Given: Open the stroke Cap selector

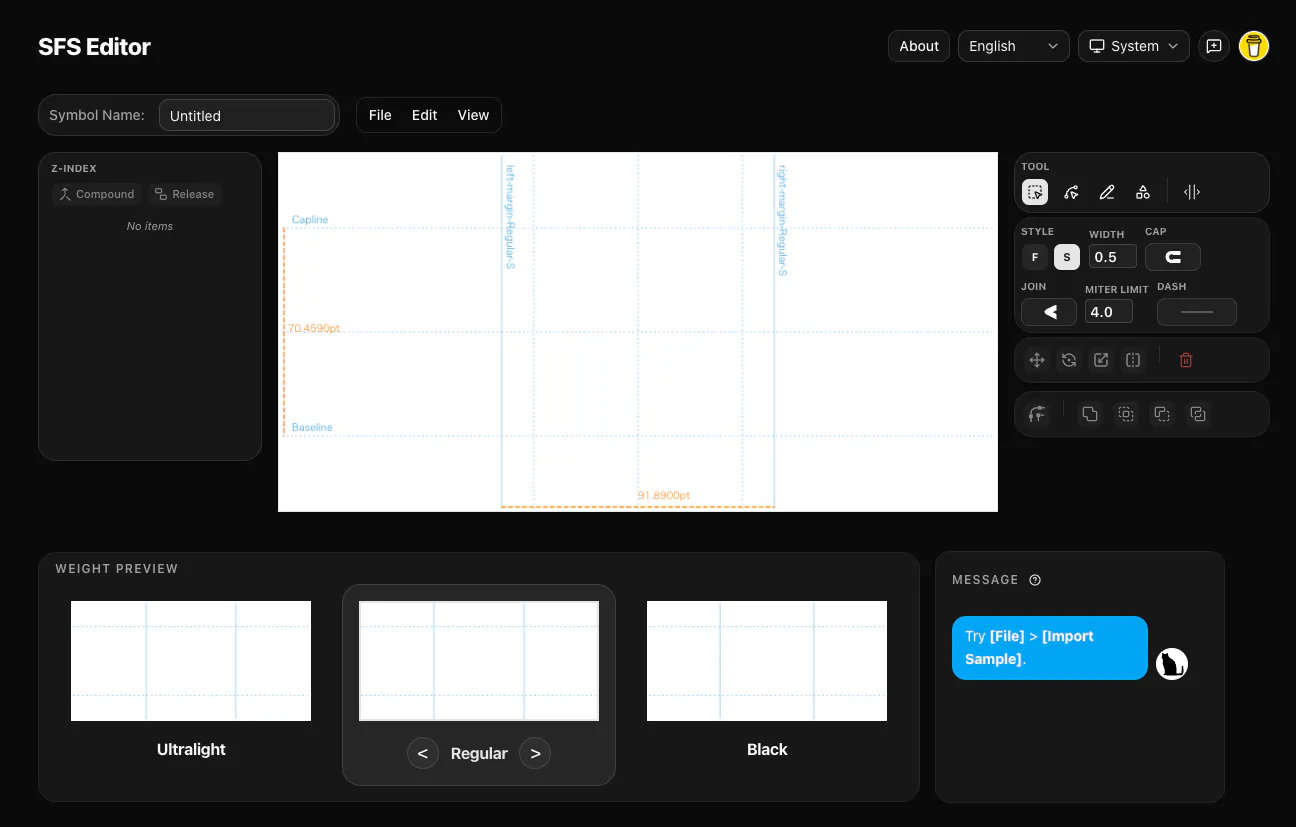Looking at the screenshot, I should [x=1173, y=257].
